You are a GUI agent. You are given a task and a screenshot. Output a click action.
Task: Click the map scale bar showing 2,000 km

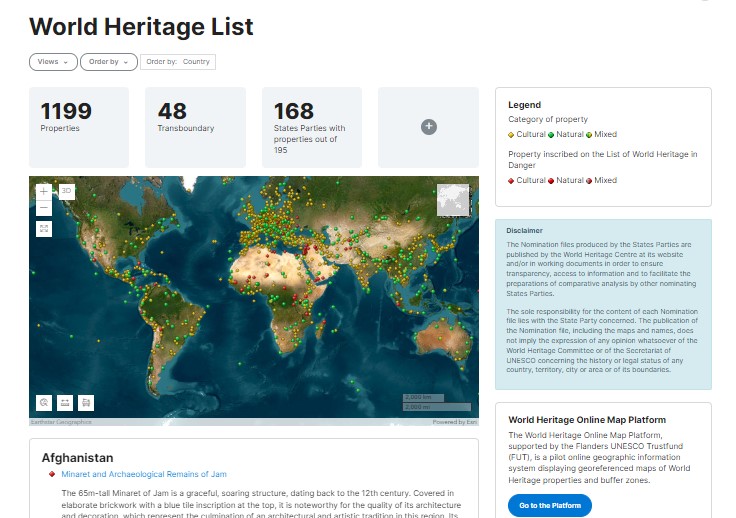click(x=423, y=398)
